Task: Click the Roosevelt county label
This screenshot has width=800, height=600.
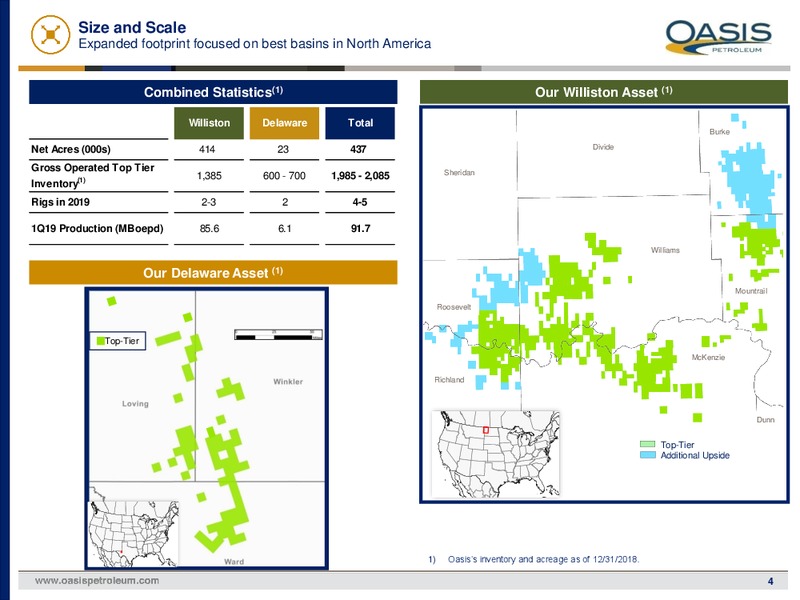Action: point(454,307)
